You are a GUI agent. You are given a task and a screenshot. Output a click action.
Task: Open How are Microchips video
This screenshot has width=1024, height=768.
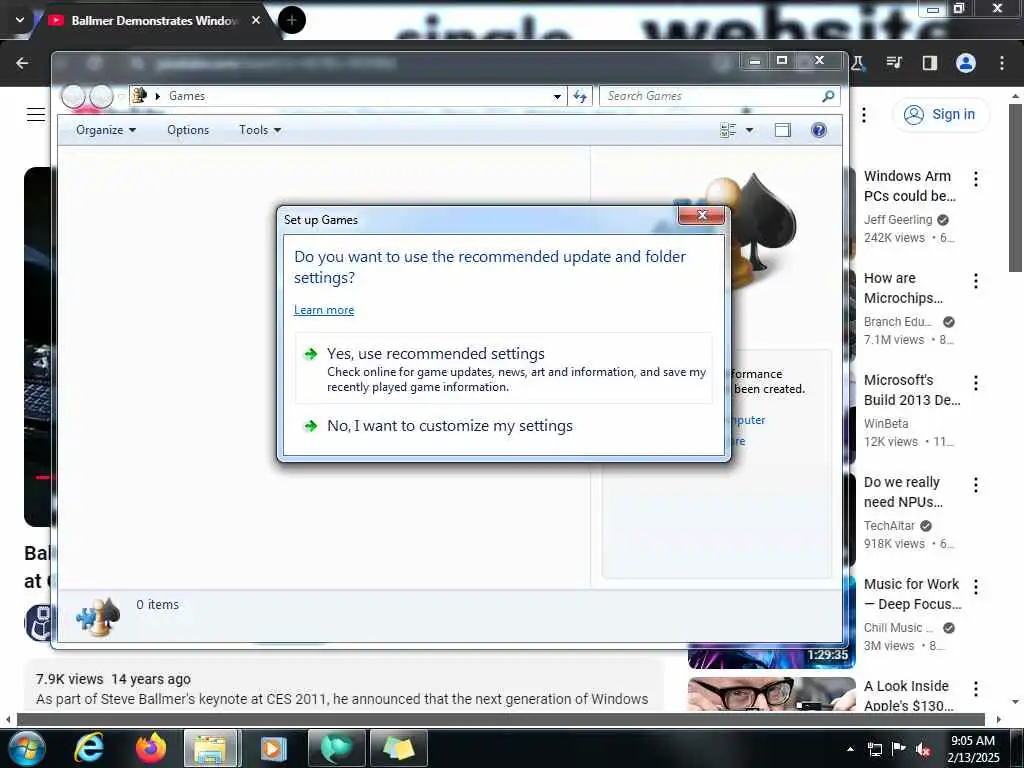click(903, 288)
